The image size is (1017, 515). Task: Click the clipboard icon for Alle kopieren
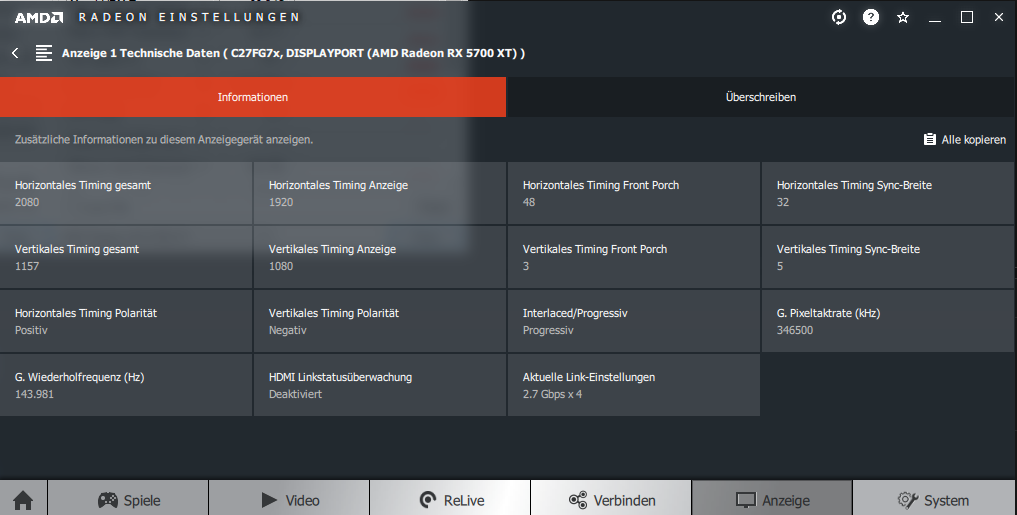(x=929, y=139)
